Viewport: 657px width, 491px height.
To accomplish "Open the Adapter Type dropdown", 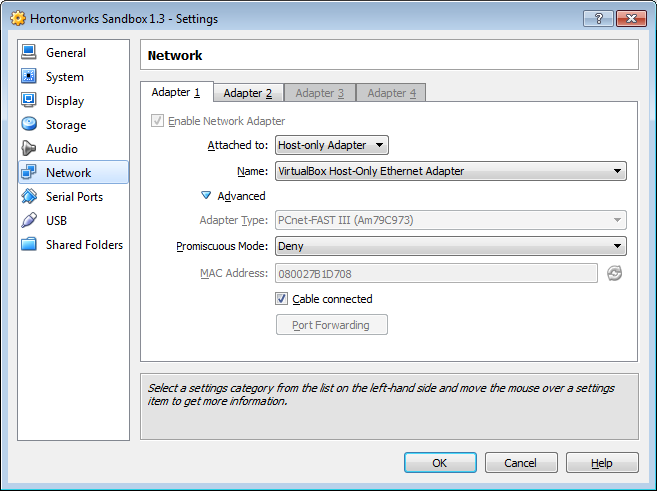I will pyautogui.click(x=451, y=220).
